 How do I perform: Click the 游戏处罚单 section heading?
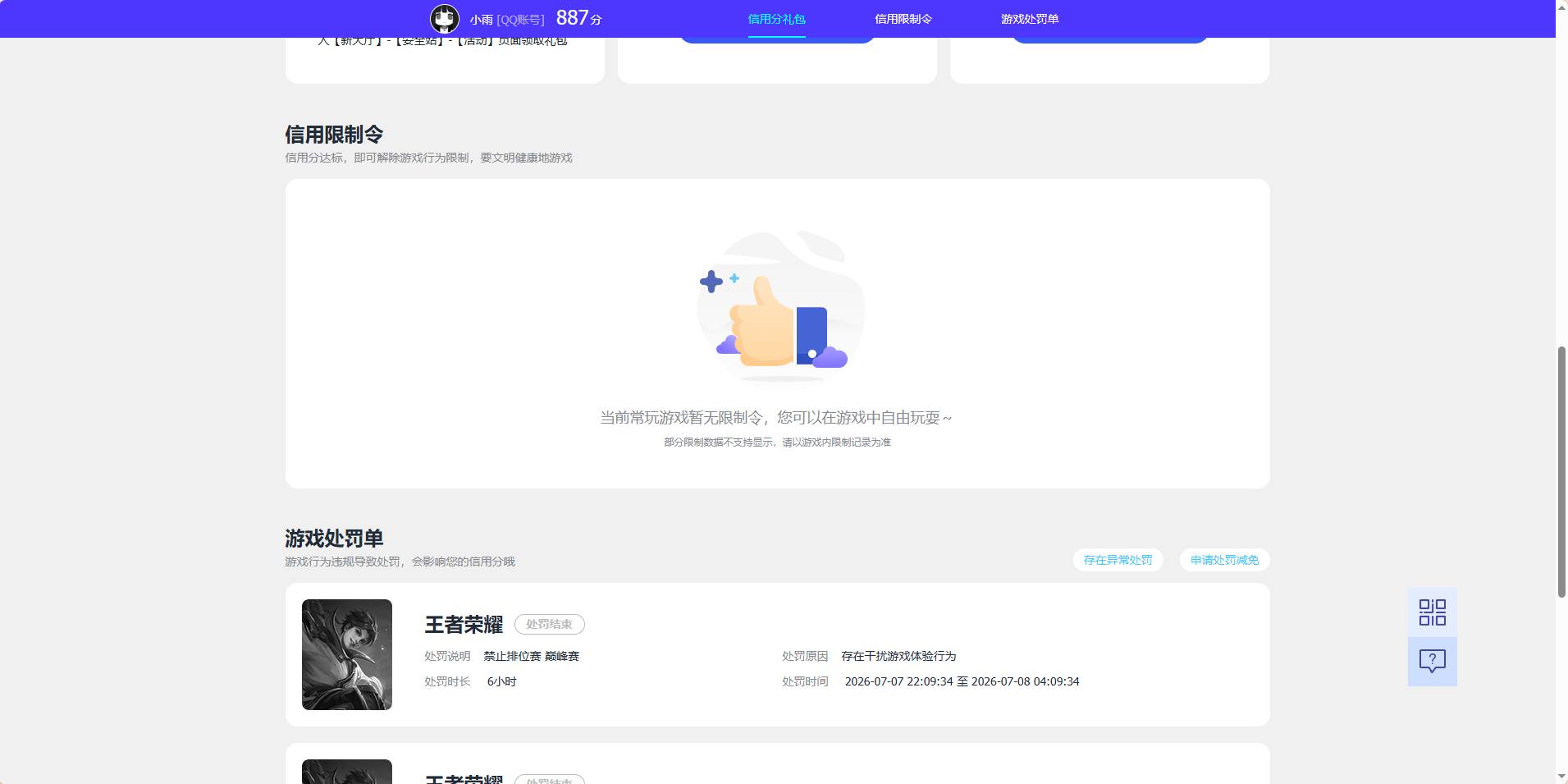click(x=334, y=538)
